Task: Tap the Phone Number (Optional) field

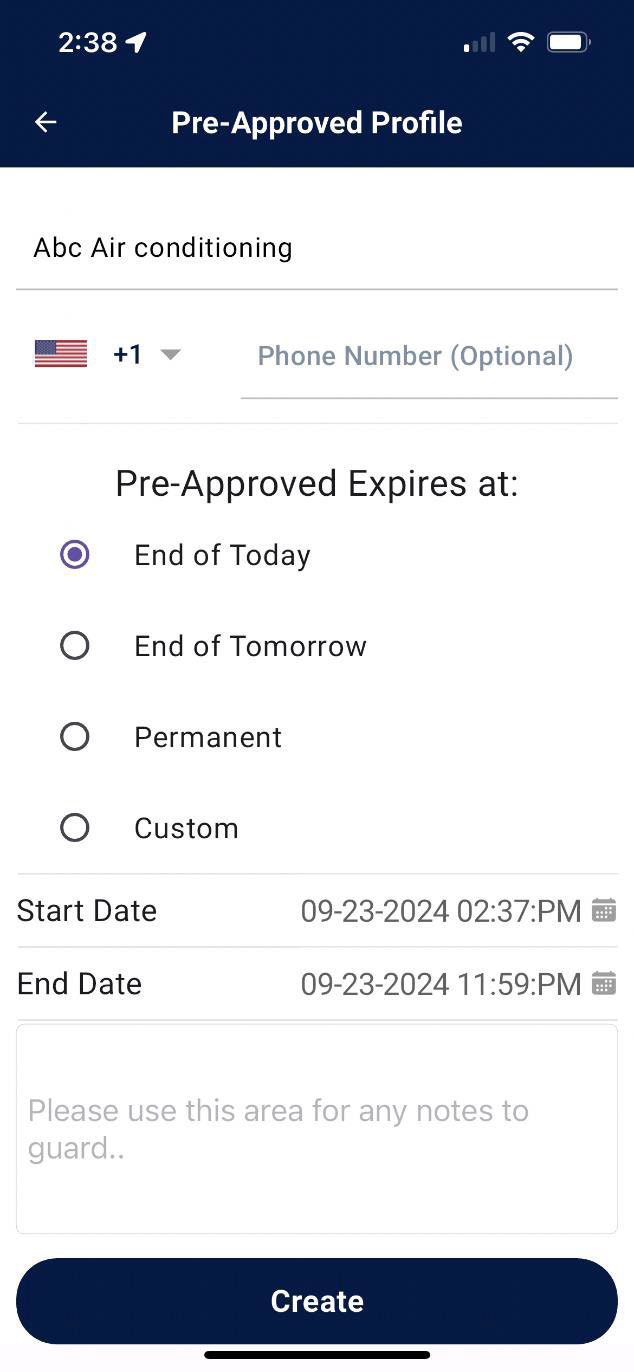Action: click(428, 357)
